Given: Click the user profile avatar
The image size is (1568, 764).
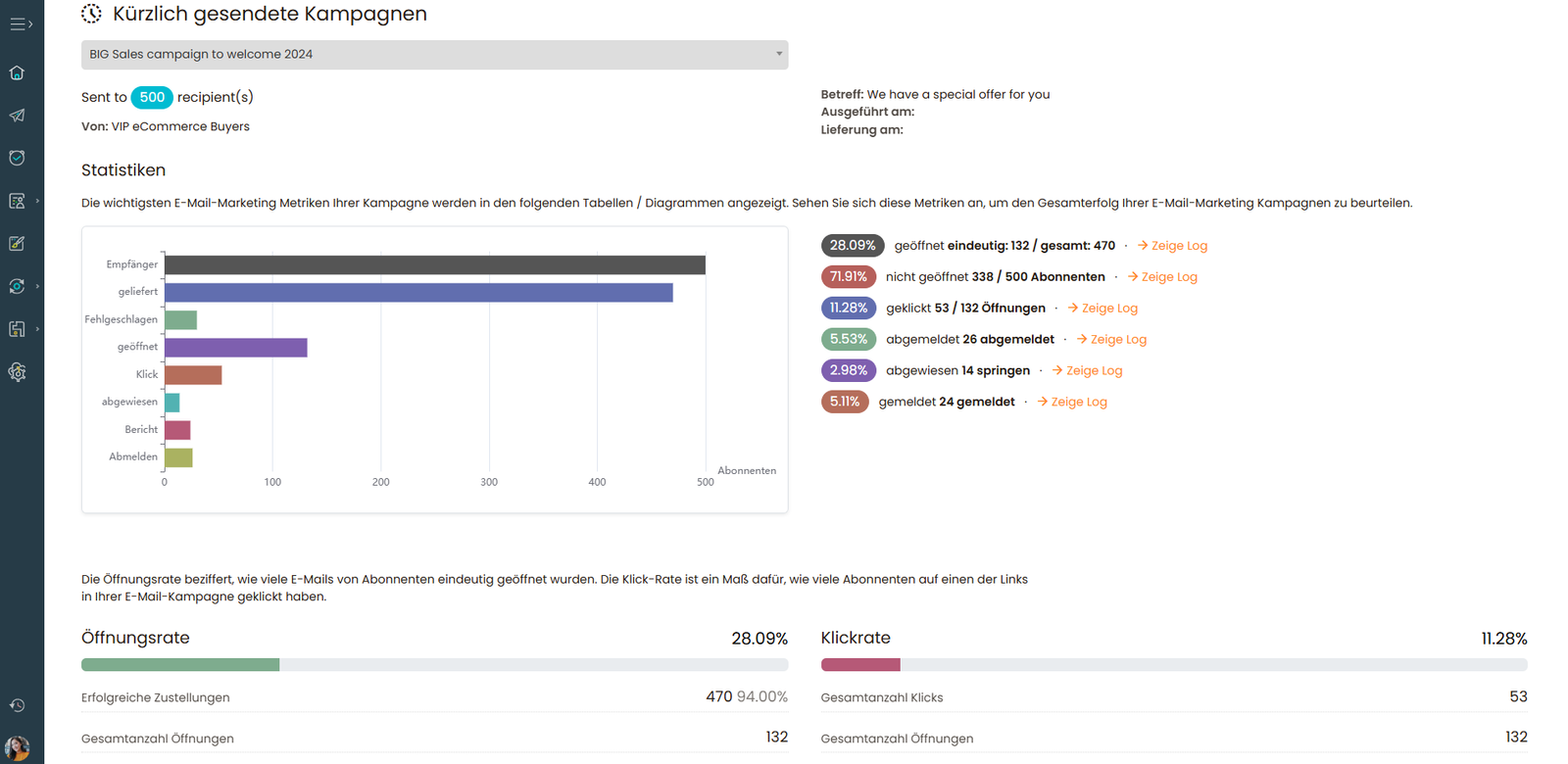Looking at the screenshot, I should 17,749.
